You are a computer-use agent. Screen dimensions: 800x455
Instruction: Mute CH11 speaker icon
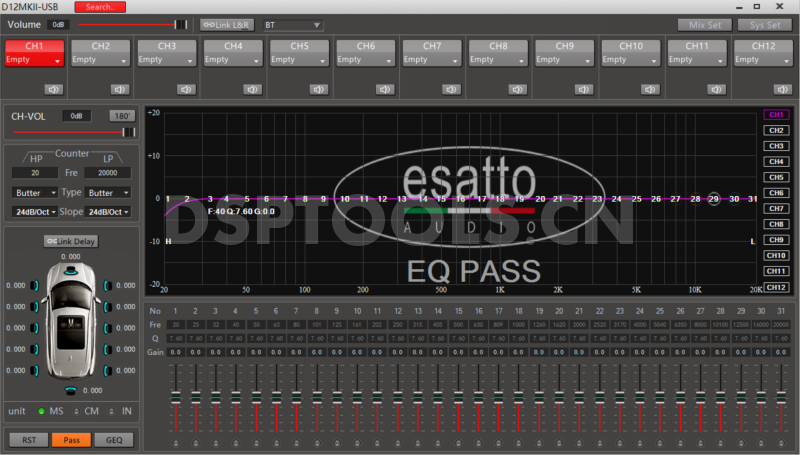click(x=716, y=90)
